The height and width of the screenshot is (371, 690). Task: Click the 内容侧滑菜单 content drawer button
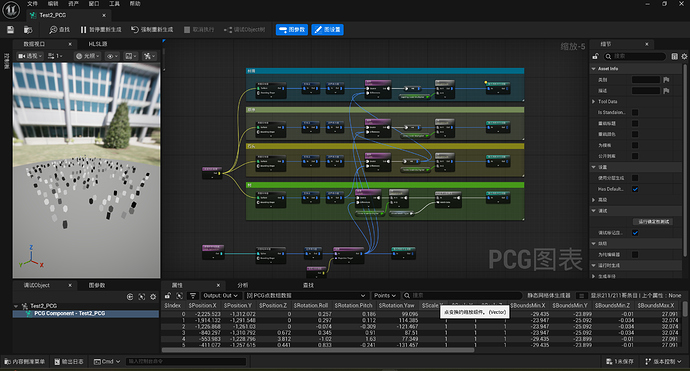[25, 361]
